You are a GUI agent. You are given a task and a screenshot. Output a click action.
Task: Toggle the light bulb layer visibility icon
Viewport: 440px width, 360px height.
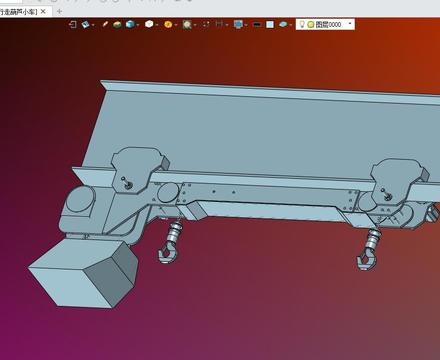tap(302, 24)
